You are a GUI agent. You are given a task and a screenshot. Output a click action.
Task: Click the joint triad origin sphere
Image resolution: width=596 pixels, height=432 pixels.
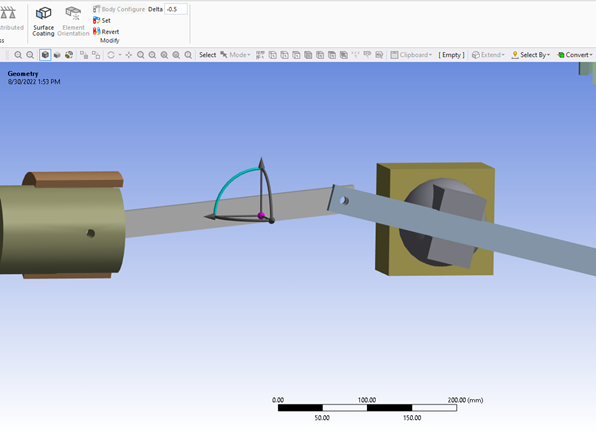pos(261,216)
